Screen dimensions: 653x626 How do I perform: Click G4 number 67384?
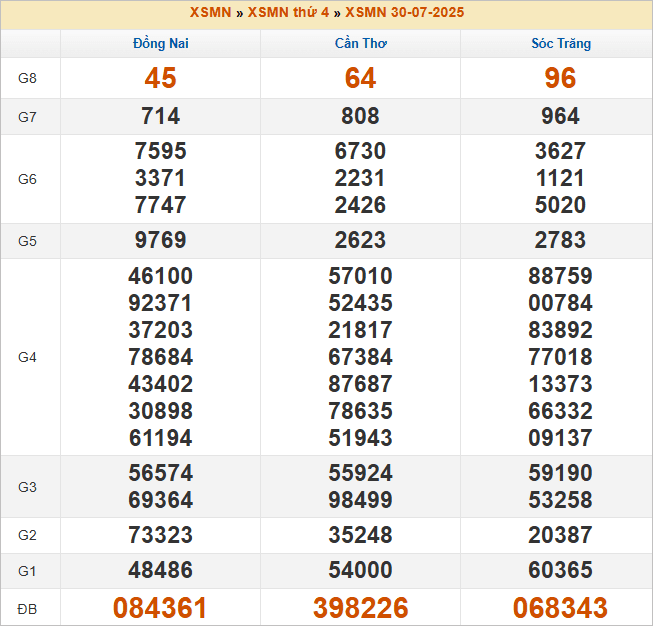[361, 357]
